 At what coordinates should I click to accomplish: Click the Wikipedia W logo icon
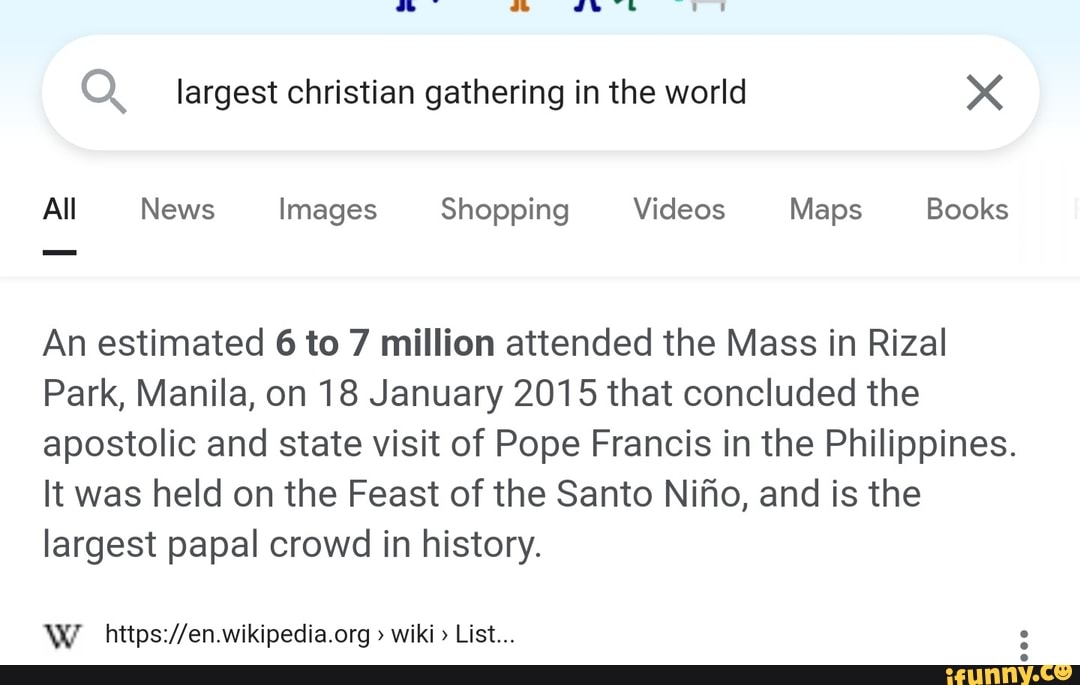pyautogui.click(x=62, y=634)
